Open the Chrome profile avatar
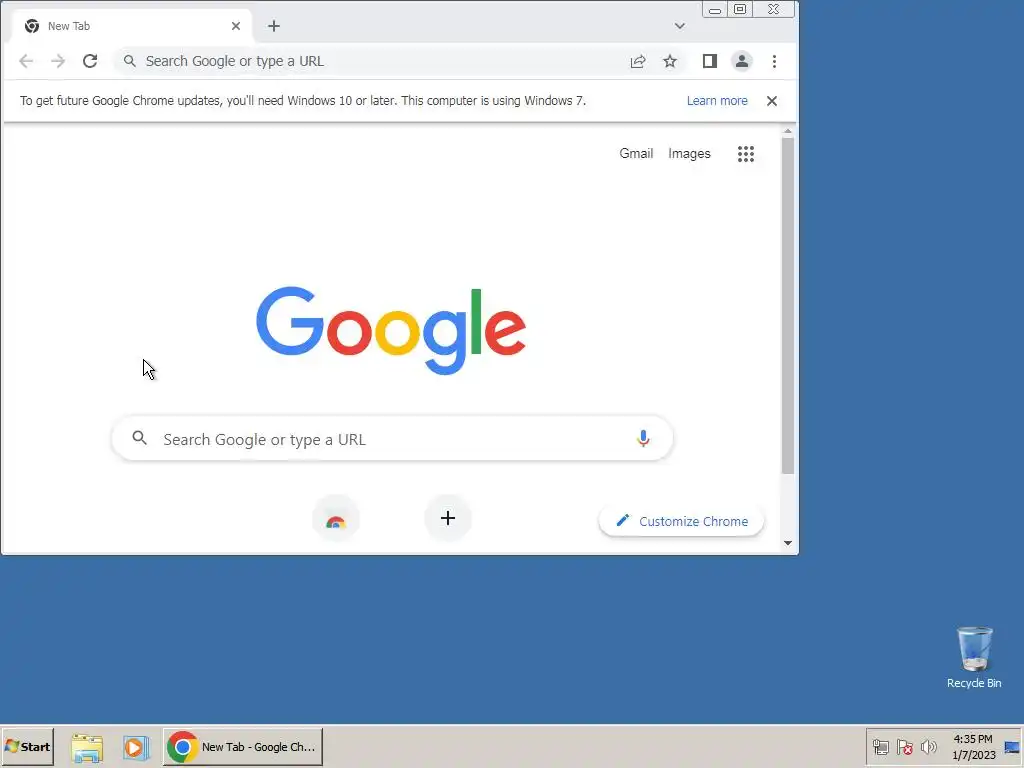This screenshot has height=768, width=1024. pyautogui.click(x=742, y=61)
